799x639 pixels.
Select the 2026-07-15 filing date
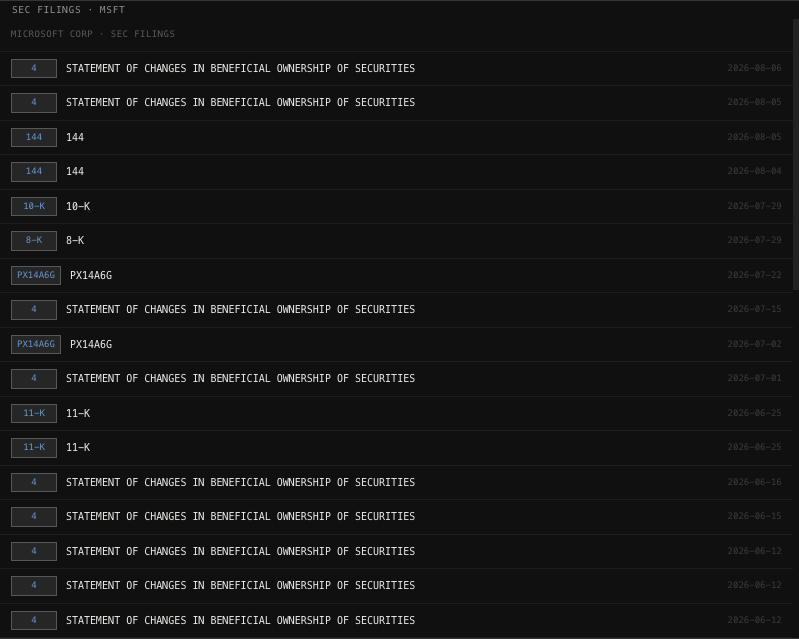point(754,309)
